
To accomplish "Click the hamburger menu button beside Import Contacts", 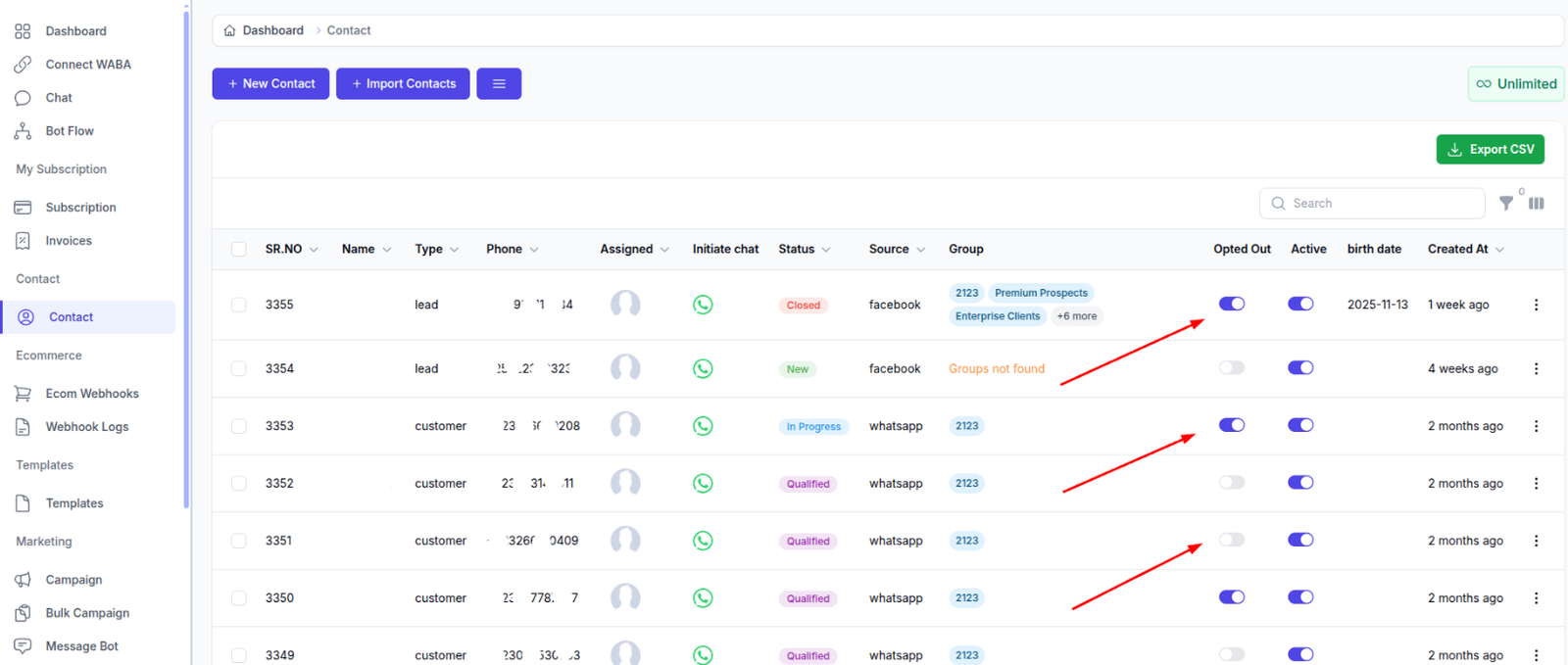I will [x=499, y=83].
